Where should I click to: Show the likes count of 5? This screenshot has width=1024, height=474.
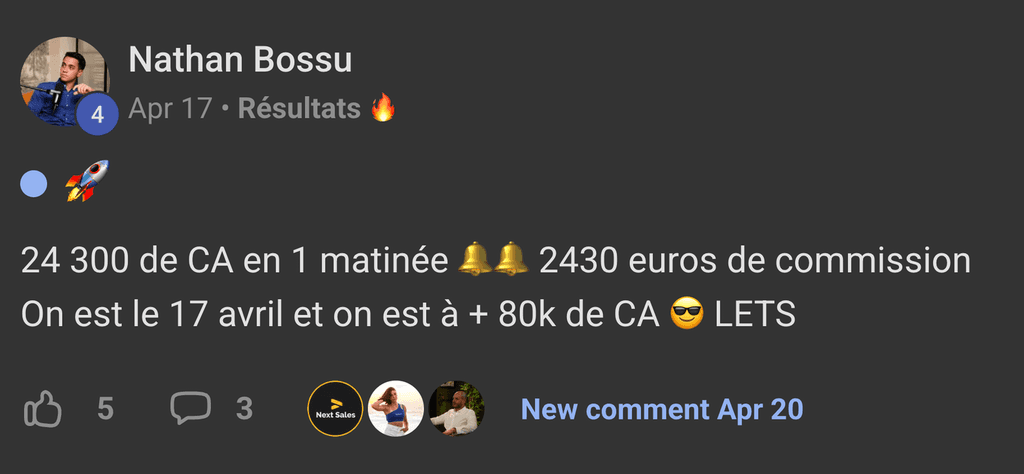pyautogui.click(x=106, y=409)
